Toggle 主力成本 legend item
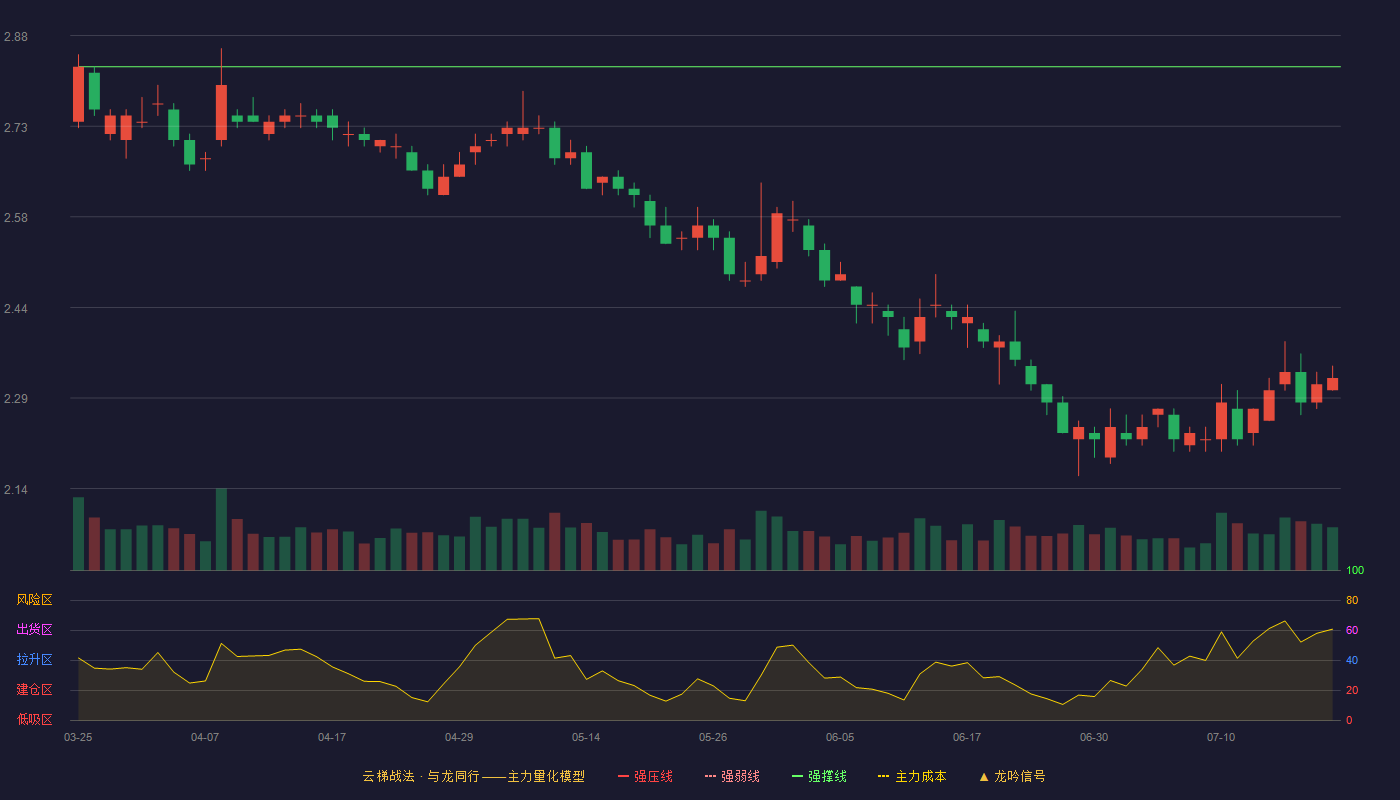Image resolution: width=1400 pixels, height=800 pixels. click(912, 776)
